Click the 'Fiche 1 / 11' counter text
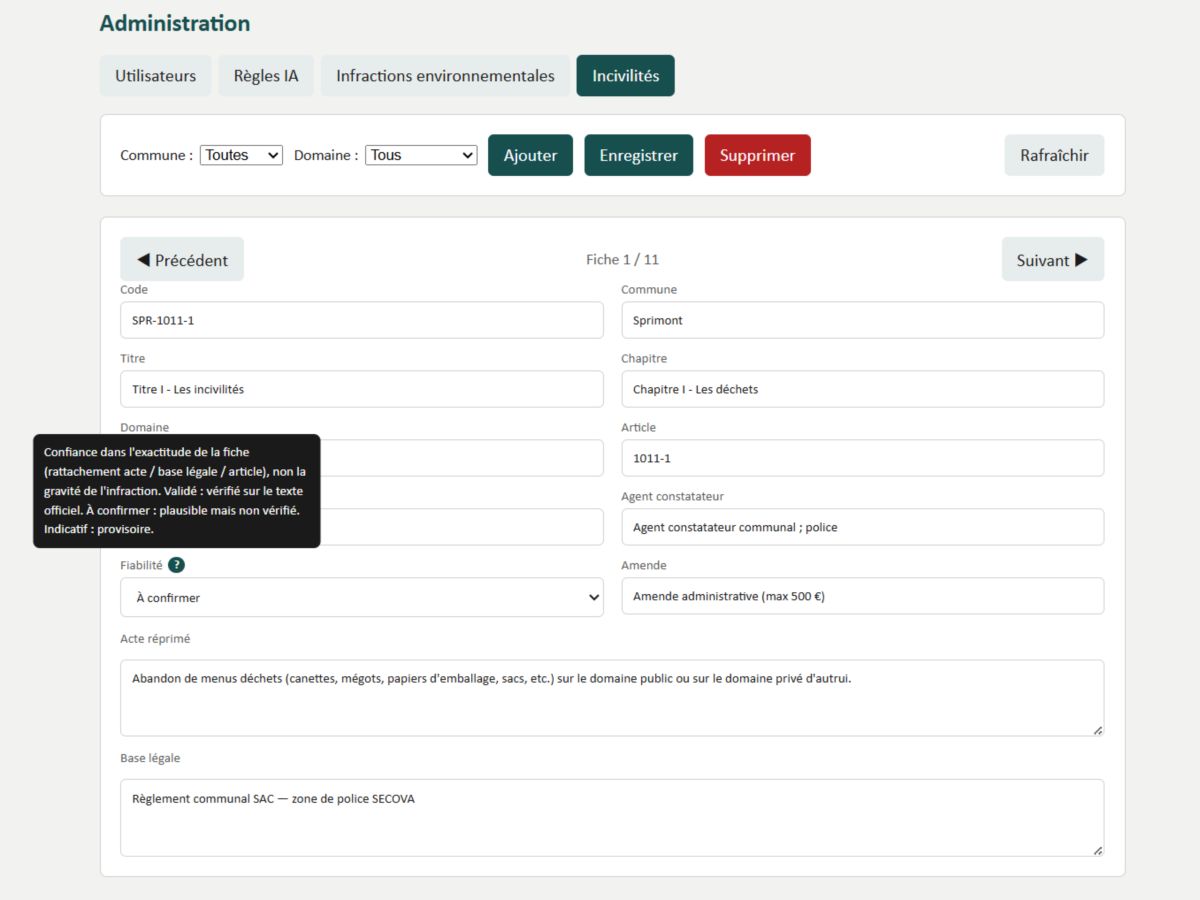1200x900 pixels. pyautogui.click(x=622, y=259)
